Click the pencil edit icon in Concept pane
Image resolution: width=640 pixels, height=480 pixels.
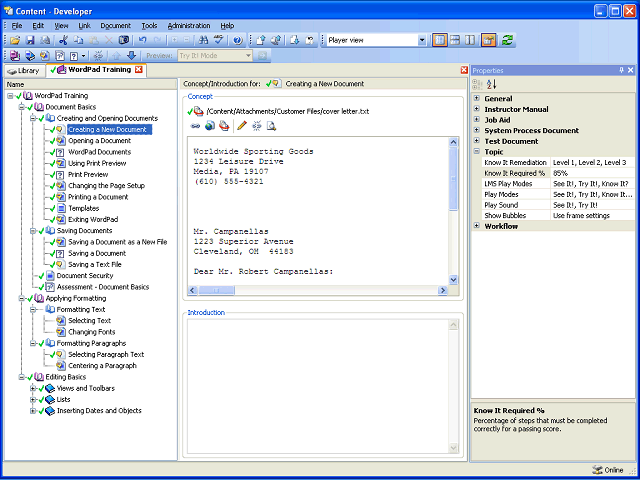241,126
